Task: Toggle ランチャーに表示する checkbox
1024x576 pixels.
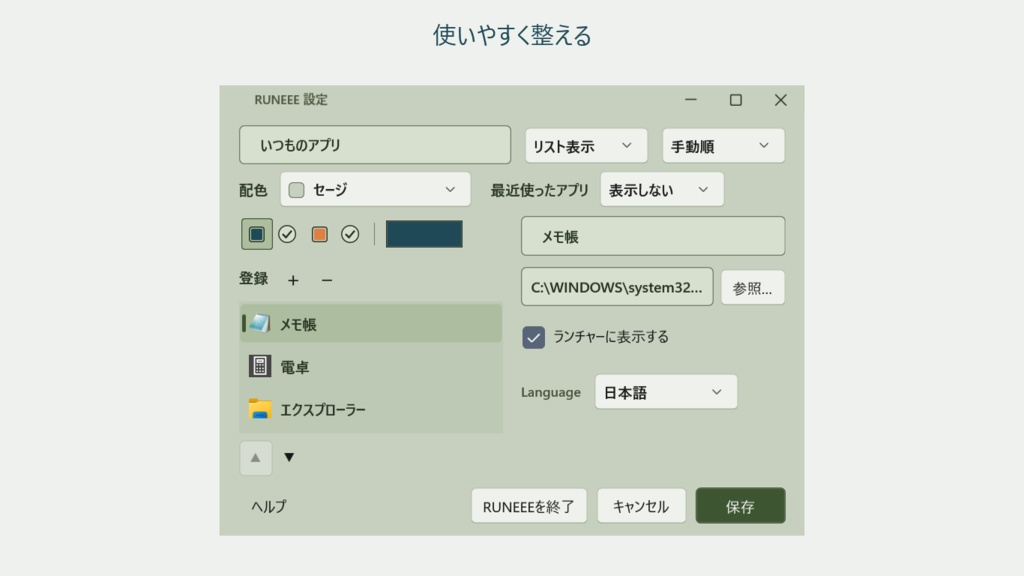Action: pyautogui.click(x=534, y=337)
